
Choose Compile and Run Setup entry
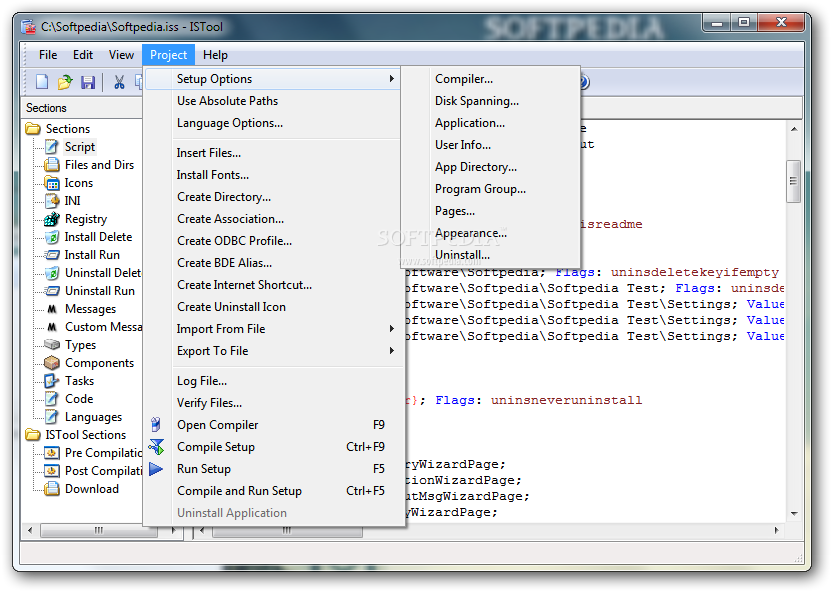[273, 491]
